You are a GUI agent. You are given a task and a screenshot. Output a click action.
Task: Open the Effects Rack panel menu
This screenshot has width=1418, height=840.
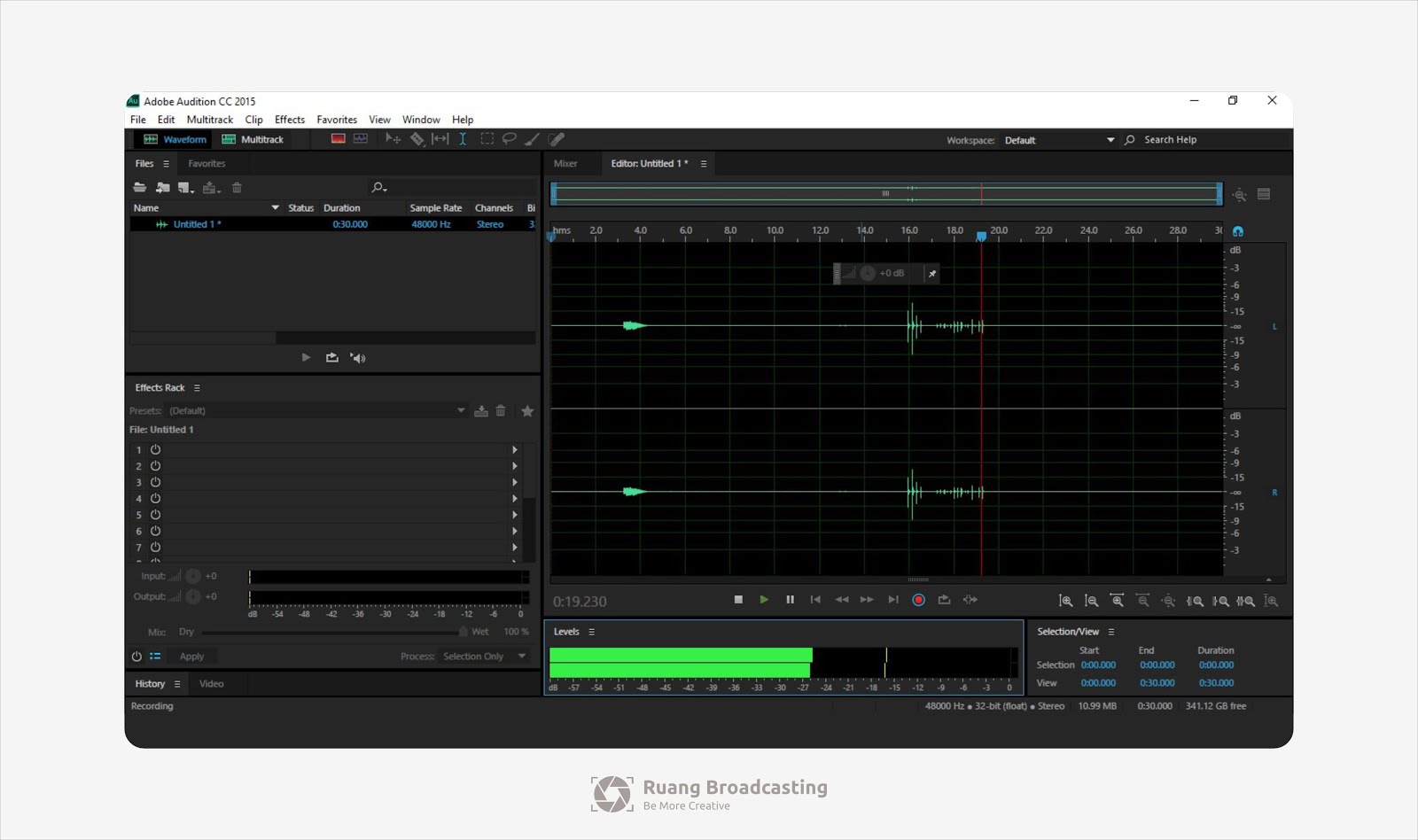197,388
